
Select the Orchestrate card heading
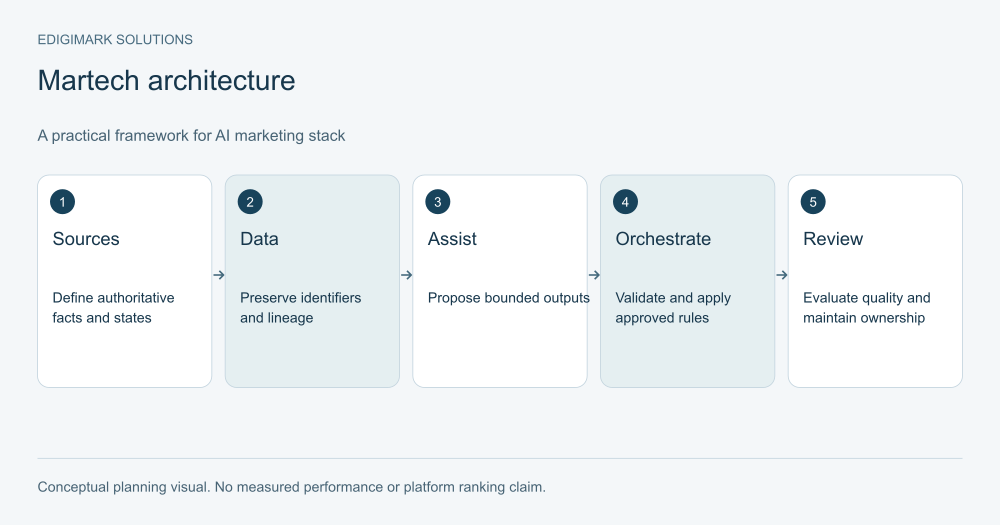663,239
